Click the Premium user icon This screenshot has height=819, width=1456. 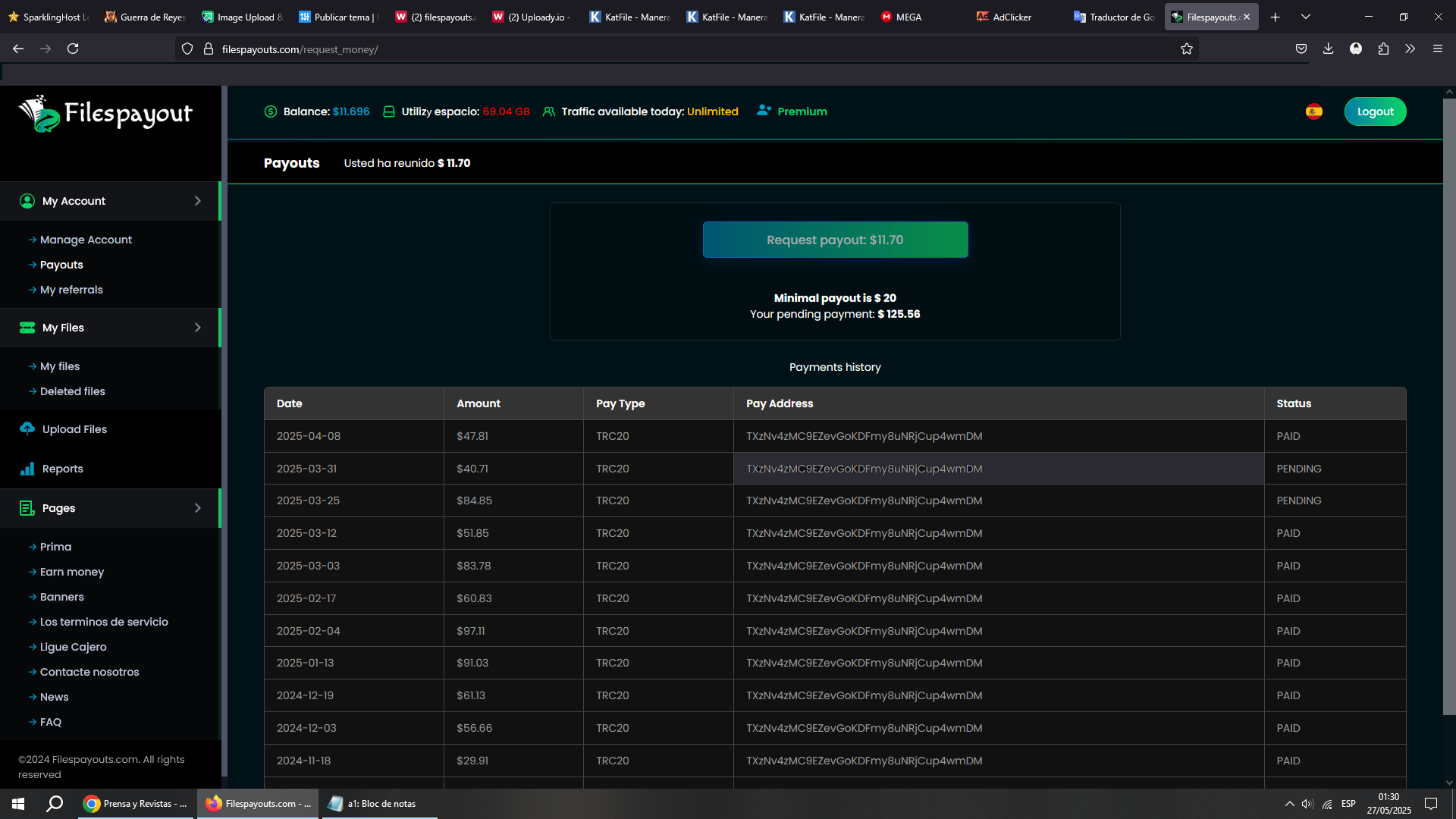(764, 111)
